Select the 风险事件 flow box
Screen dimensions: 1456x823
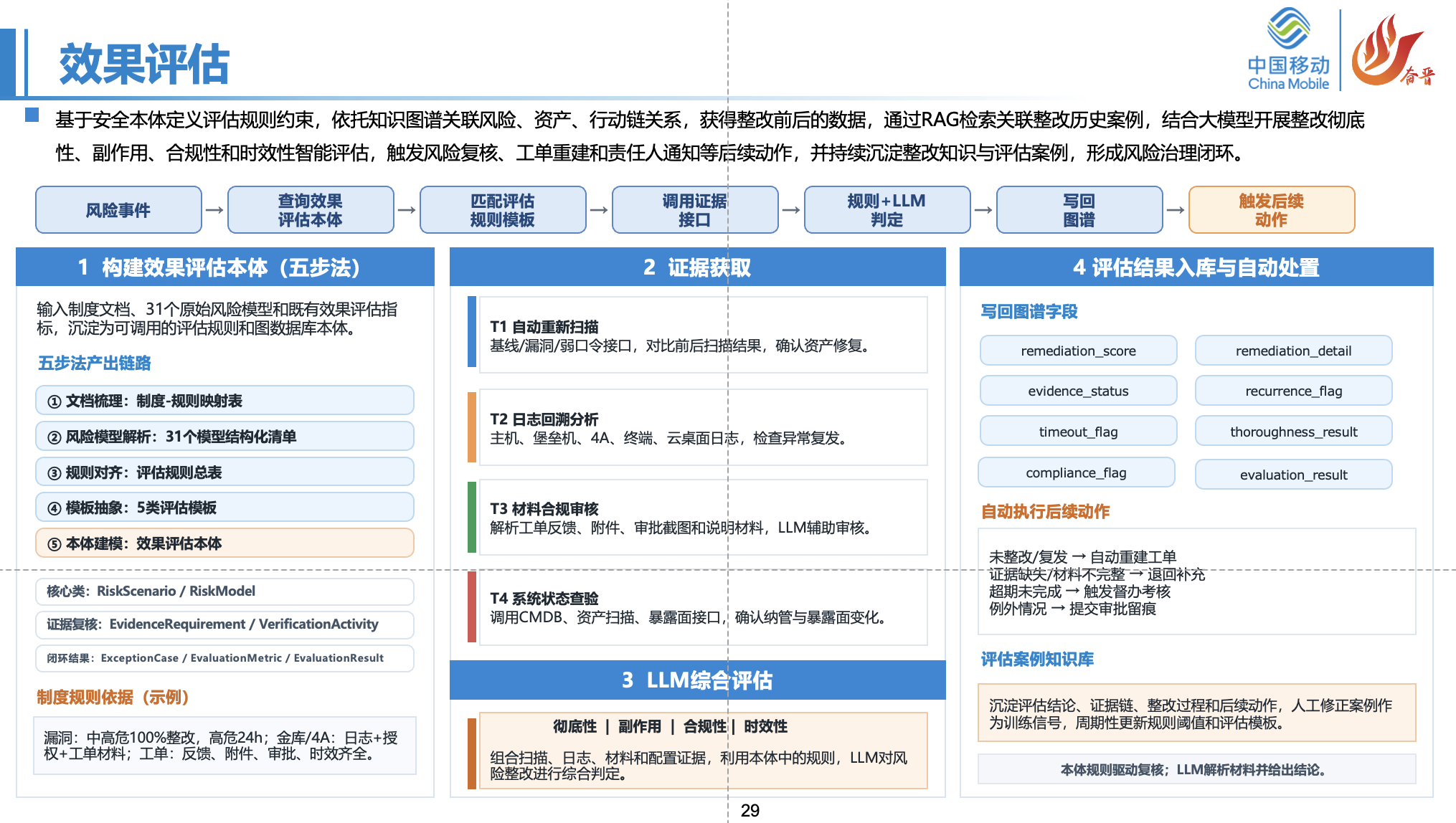coord(118,210)
